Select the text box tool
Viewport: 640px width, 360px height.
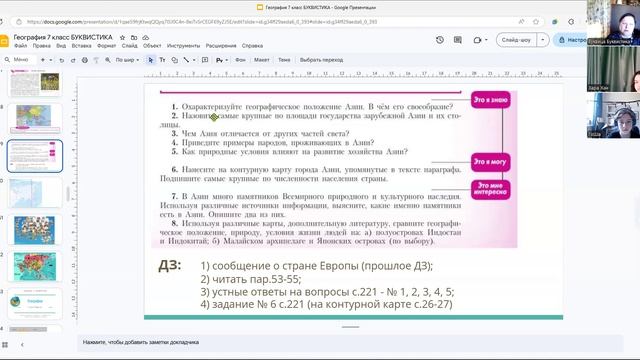(162, 60)
